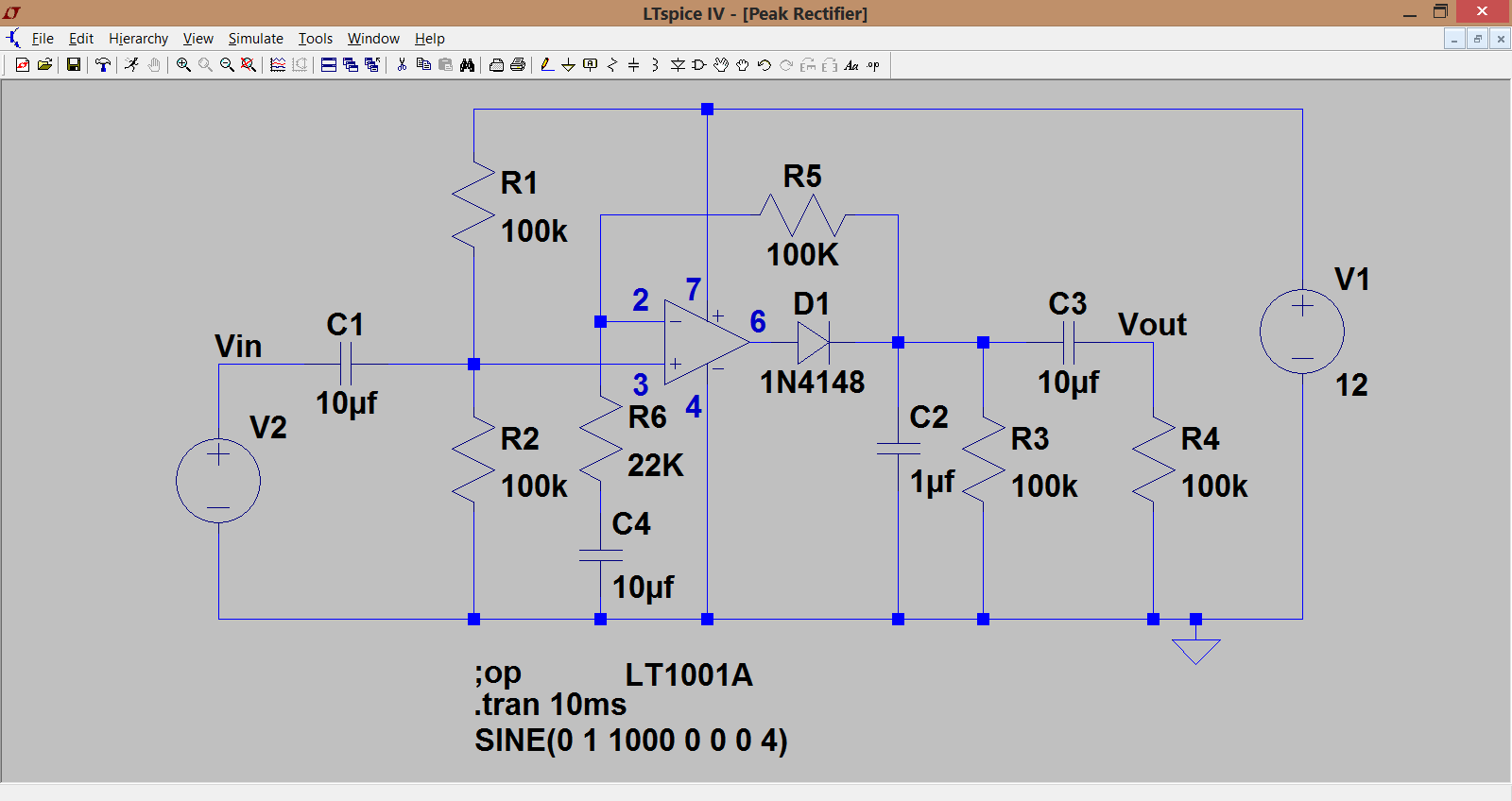
Task: Click the 'R1' resistor label
Action: (519, 183)
